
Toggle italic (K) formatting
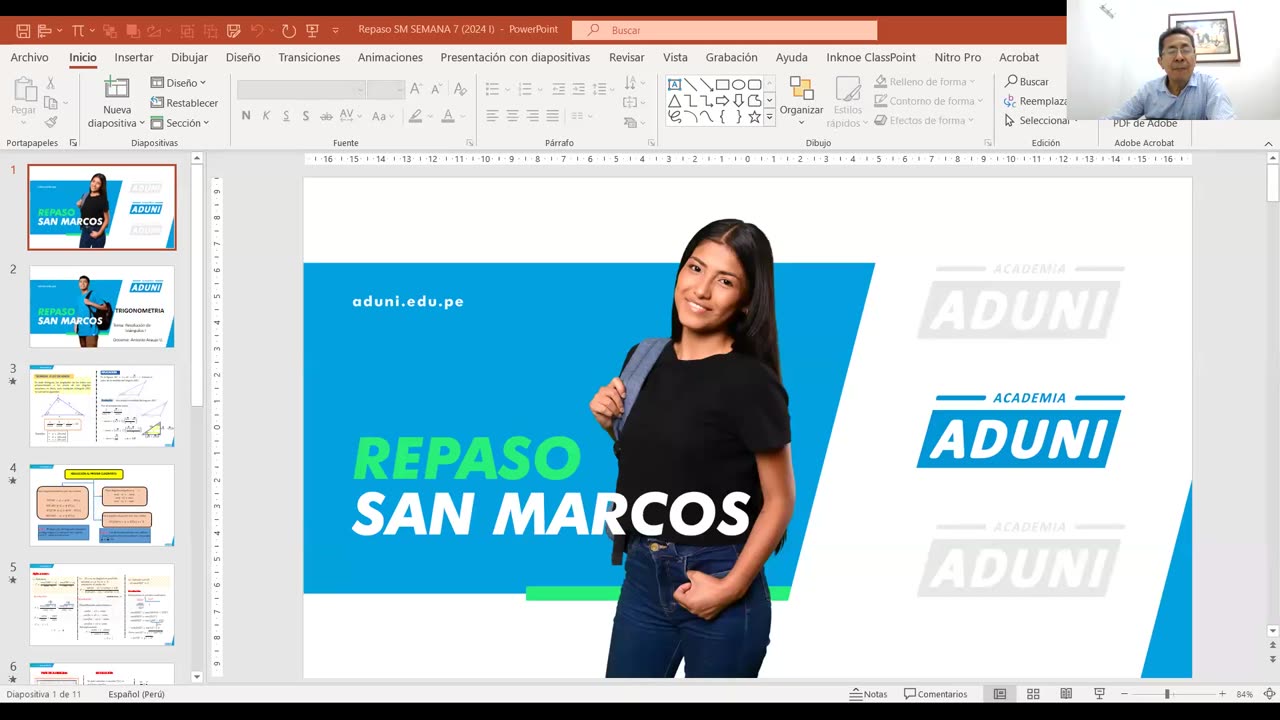tap(266, 116)
